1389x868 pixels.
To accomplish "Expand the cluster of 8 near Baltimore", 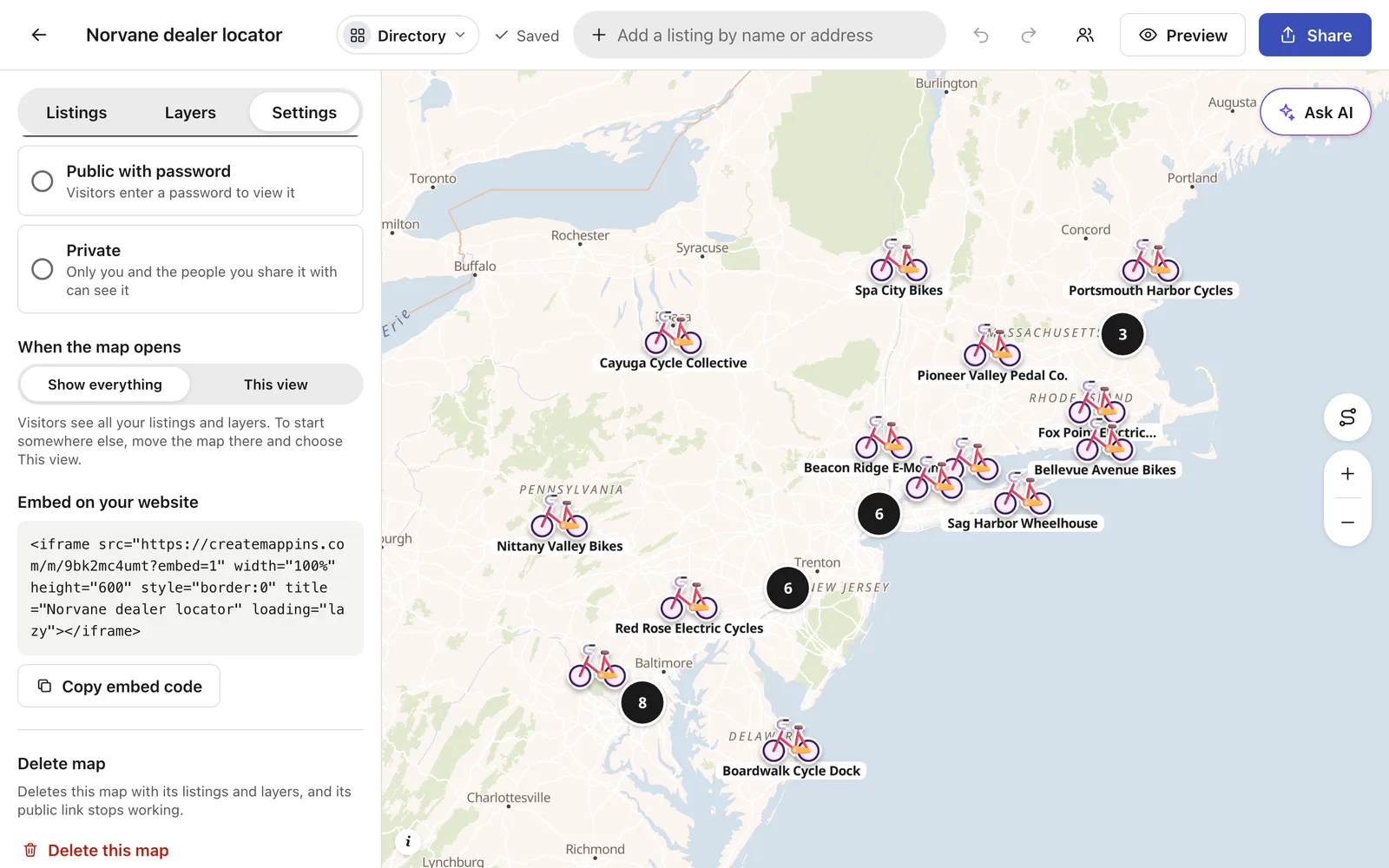I will [x=642, y=702].
